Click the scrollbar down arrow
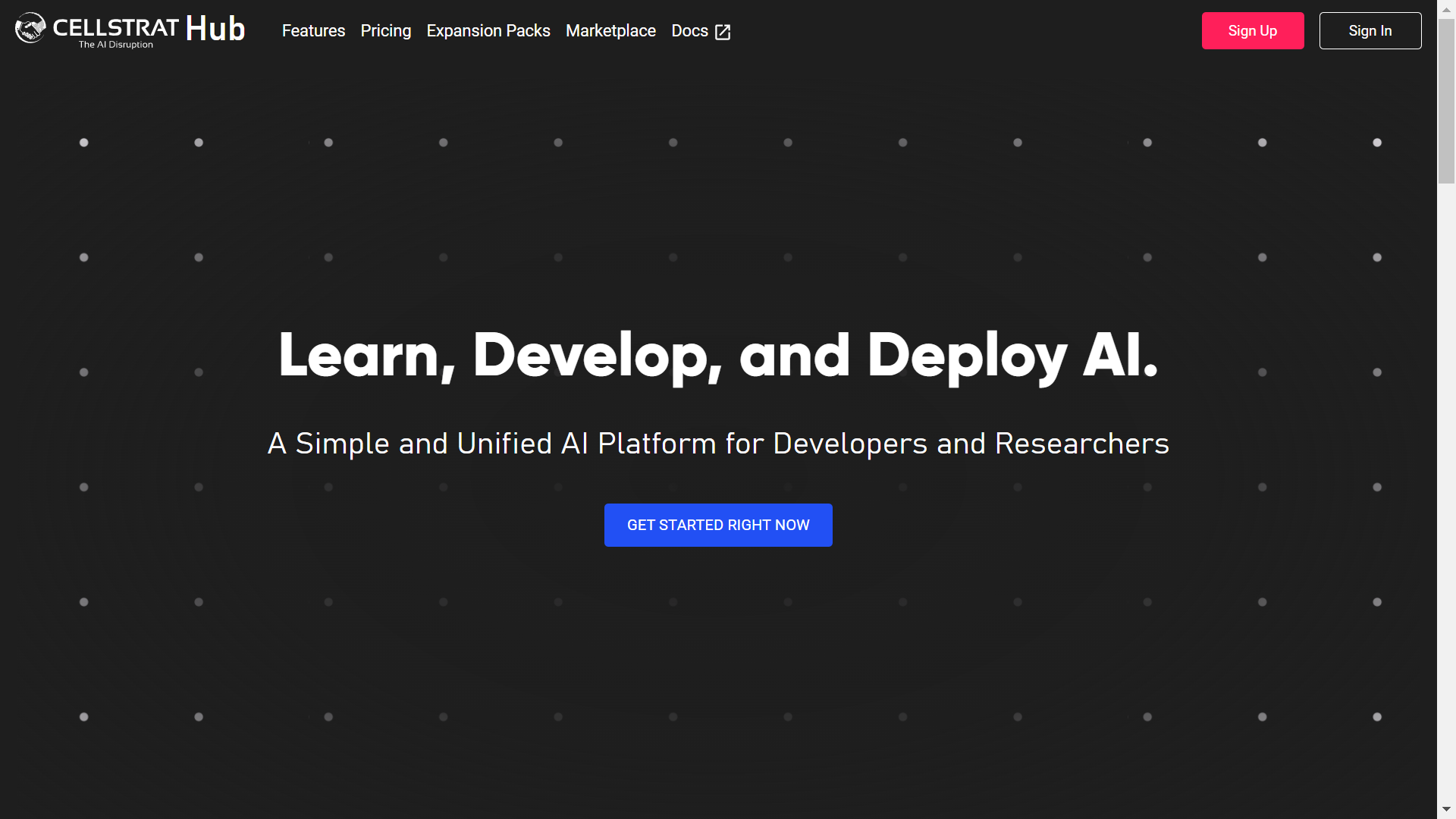The height and width of the screenshot is (819, 1456). point(1446,810)
